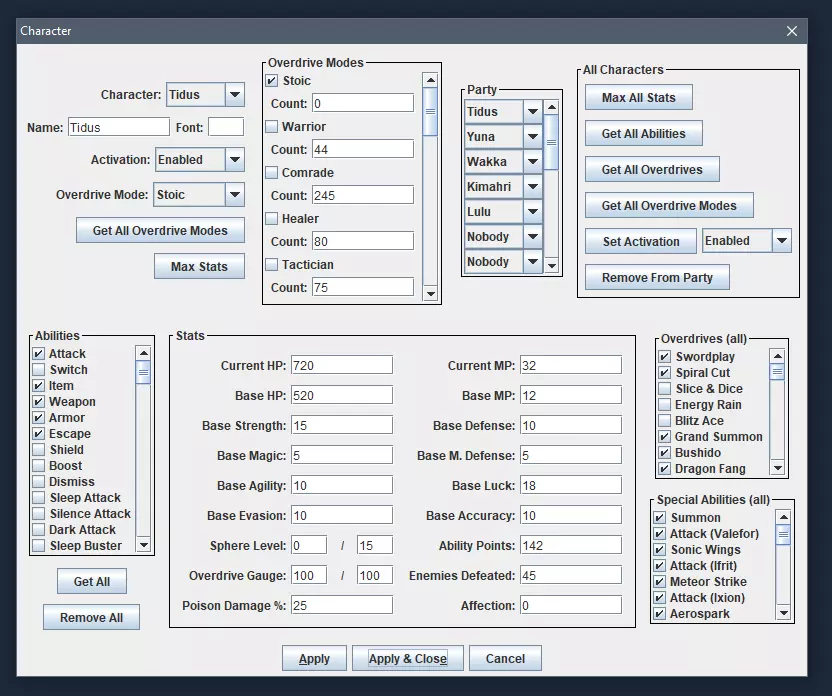Click Remove All abilities button

91,618
